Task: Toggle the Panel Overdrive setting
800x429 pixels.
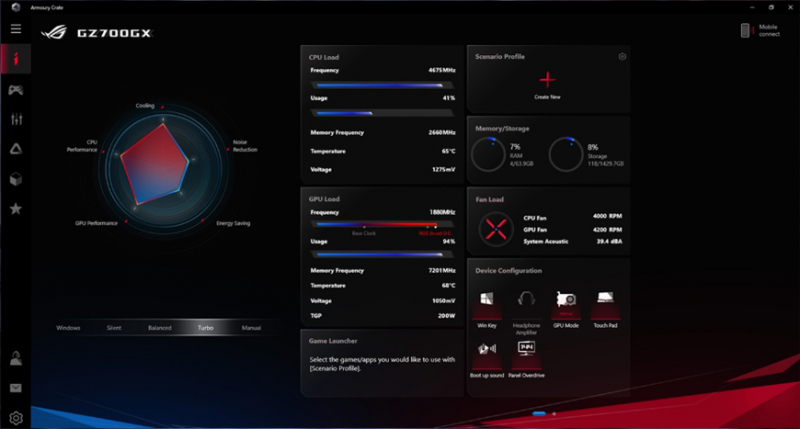Action: (x=526, y=360)
